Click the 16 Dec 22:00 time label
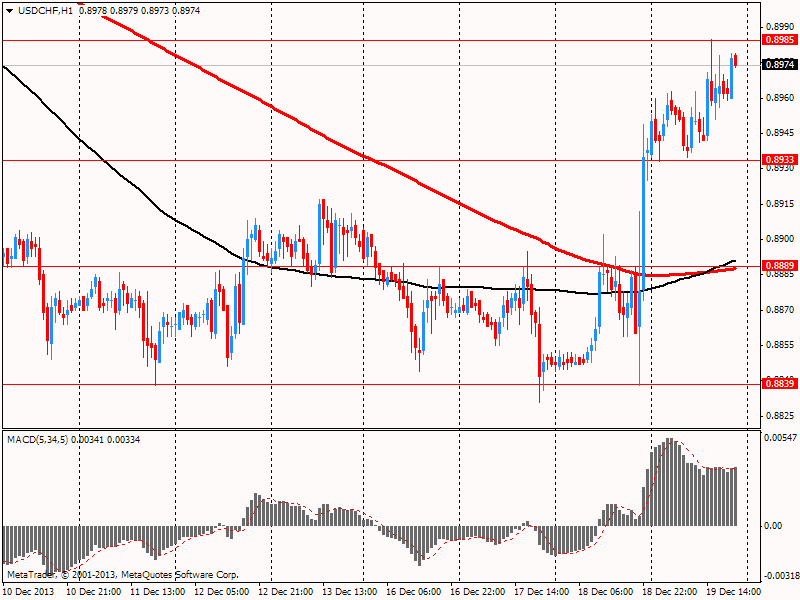The height and width of the screenshot is (600, 800). click(x=478, y=592)
